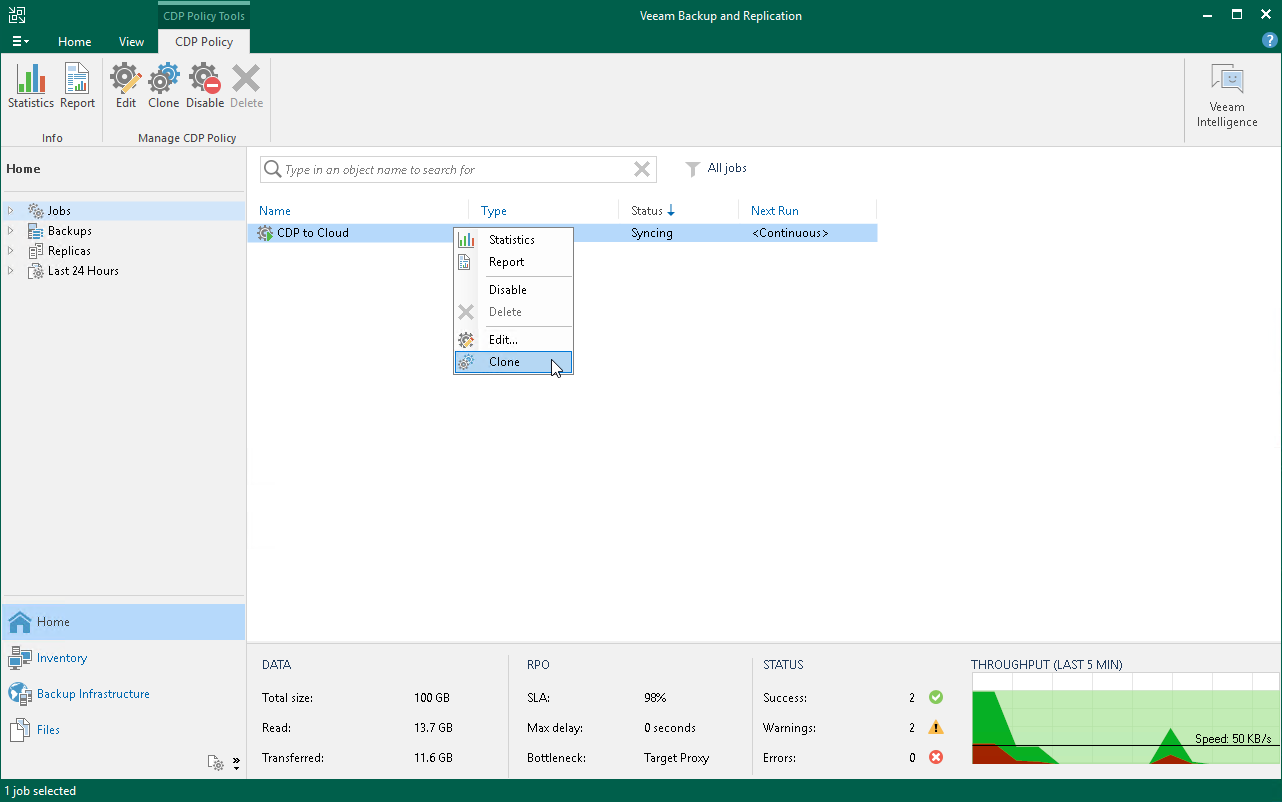Click the throughput graph
Screen dimensions: 1282x802
pos(1125,718)
